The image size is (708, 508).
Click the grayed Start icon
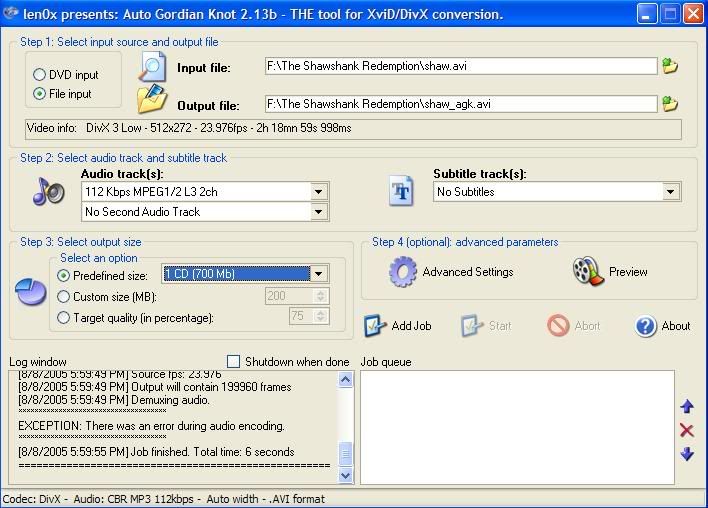pyautogui.click(x=472, y=326)
